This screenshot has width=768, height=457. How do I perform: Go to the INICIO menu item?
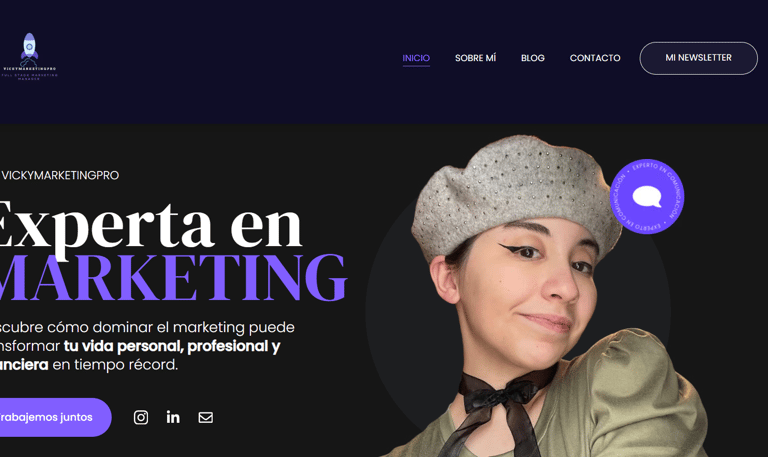pyautogui.click(x=416, y=58)
